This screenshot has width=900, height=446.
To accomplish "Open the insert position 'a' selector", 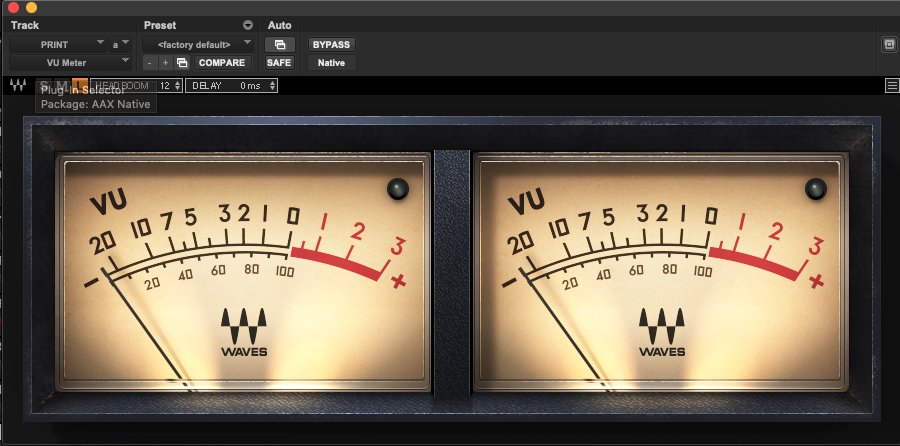I will click(121, 45).
